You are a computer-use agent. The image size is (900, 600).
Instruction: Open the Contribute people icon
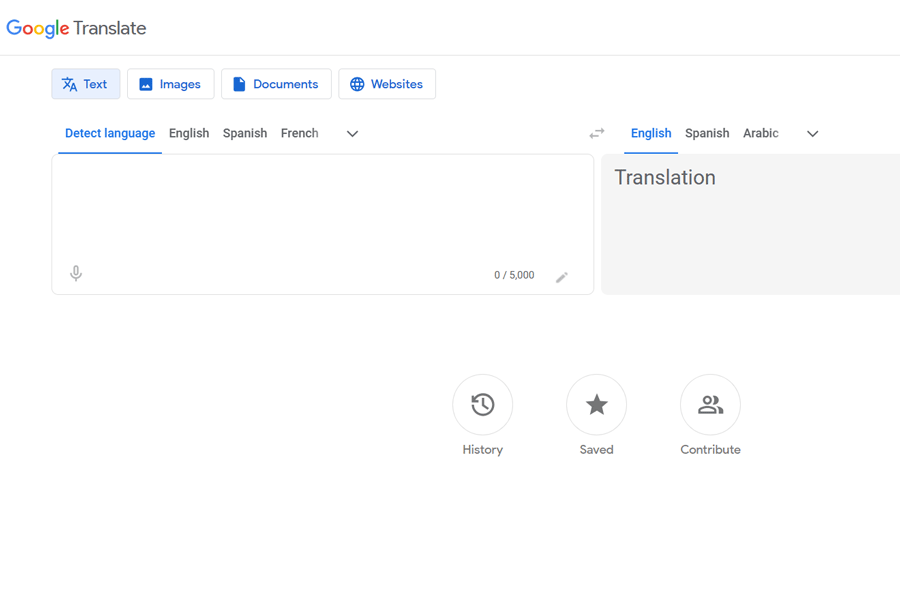tap(710, 404)
